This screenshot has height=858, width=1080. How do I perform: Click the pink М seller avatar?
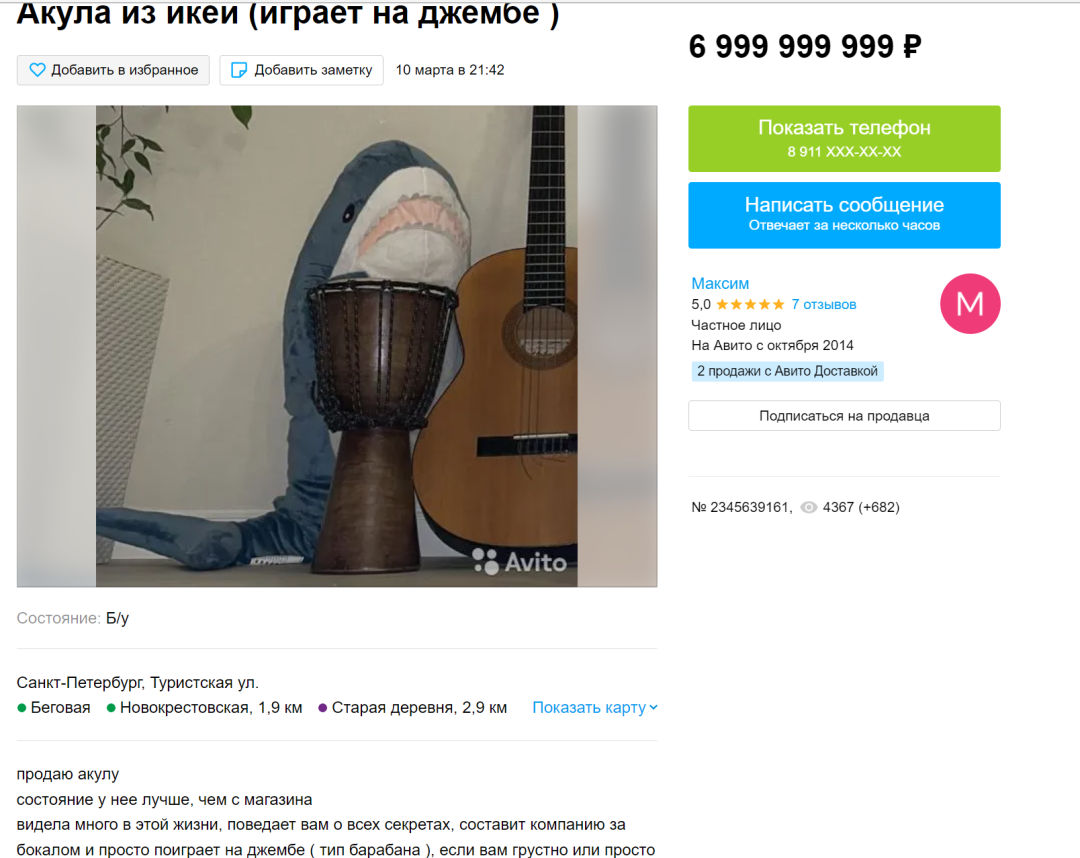(970, 304)
